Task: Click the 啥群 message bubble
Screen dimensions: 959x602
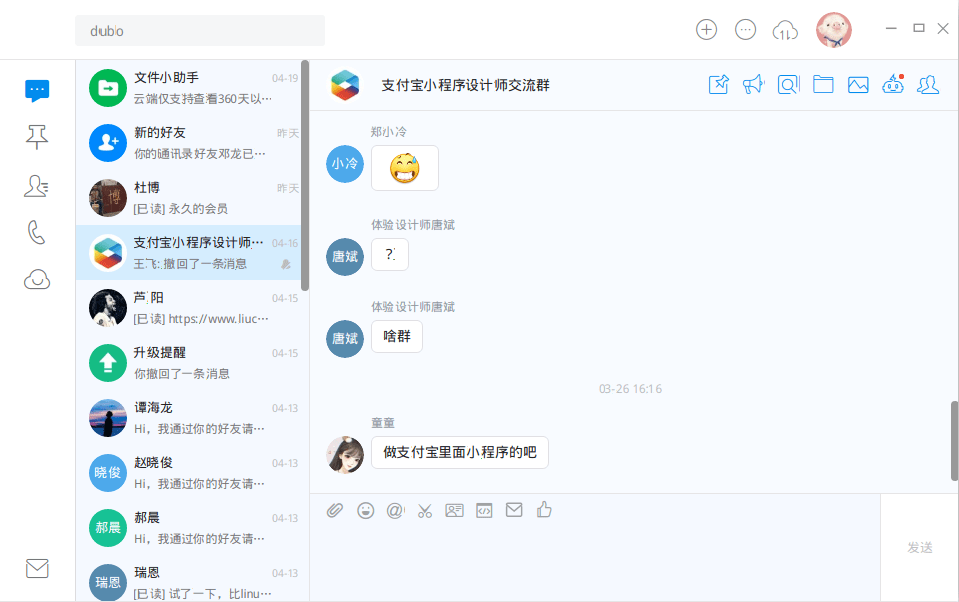Action: click(x=397, y=336)
